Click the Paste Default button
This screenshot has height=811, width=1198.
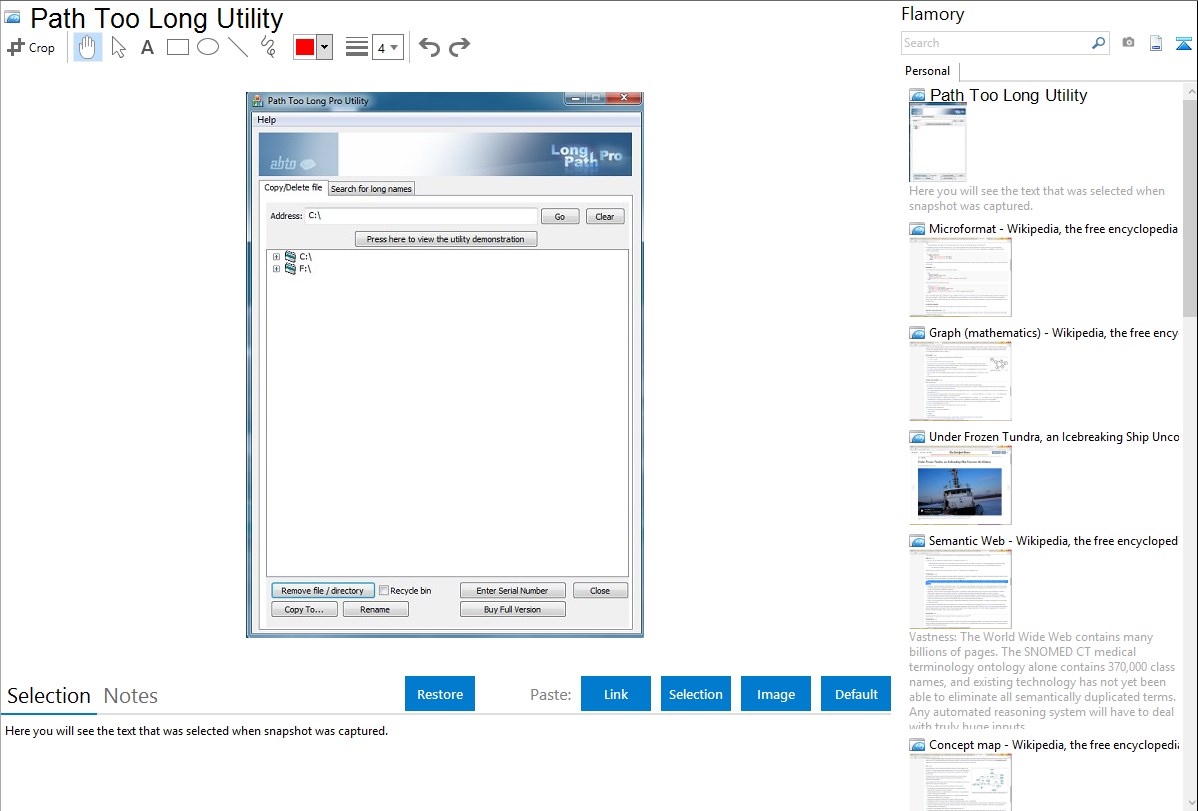(856, 694)
